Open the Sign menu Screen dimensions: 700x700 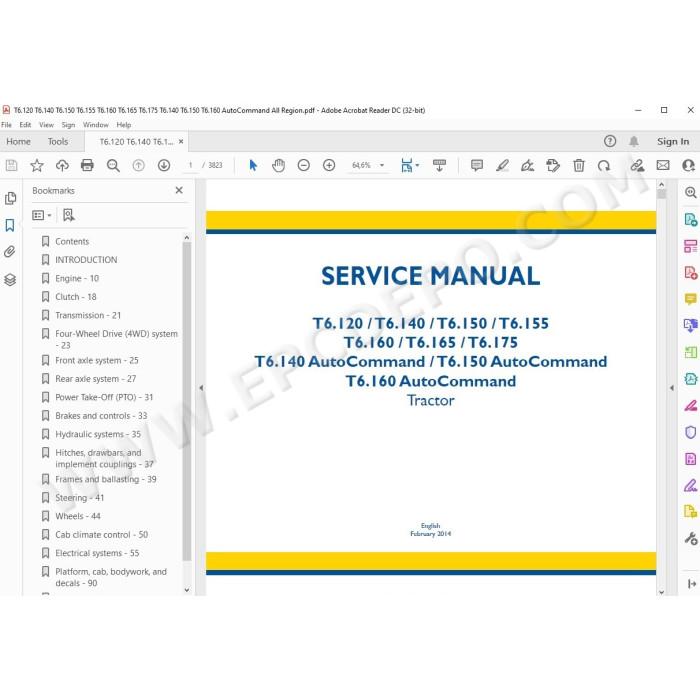pos(68,125)
